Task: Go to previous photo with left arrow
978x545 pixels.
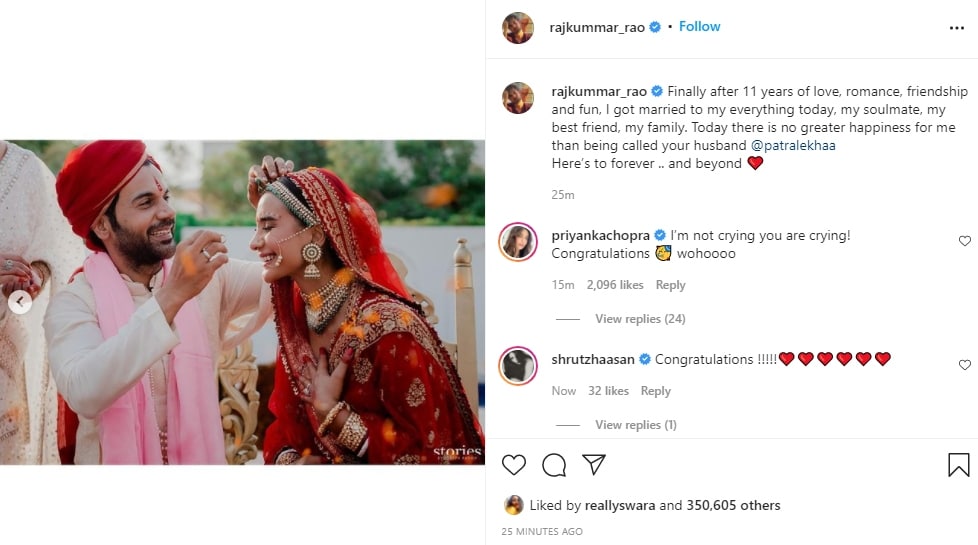Action: (20, 302)
